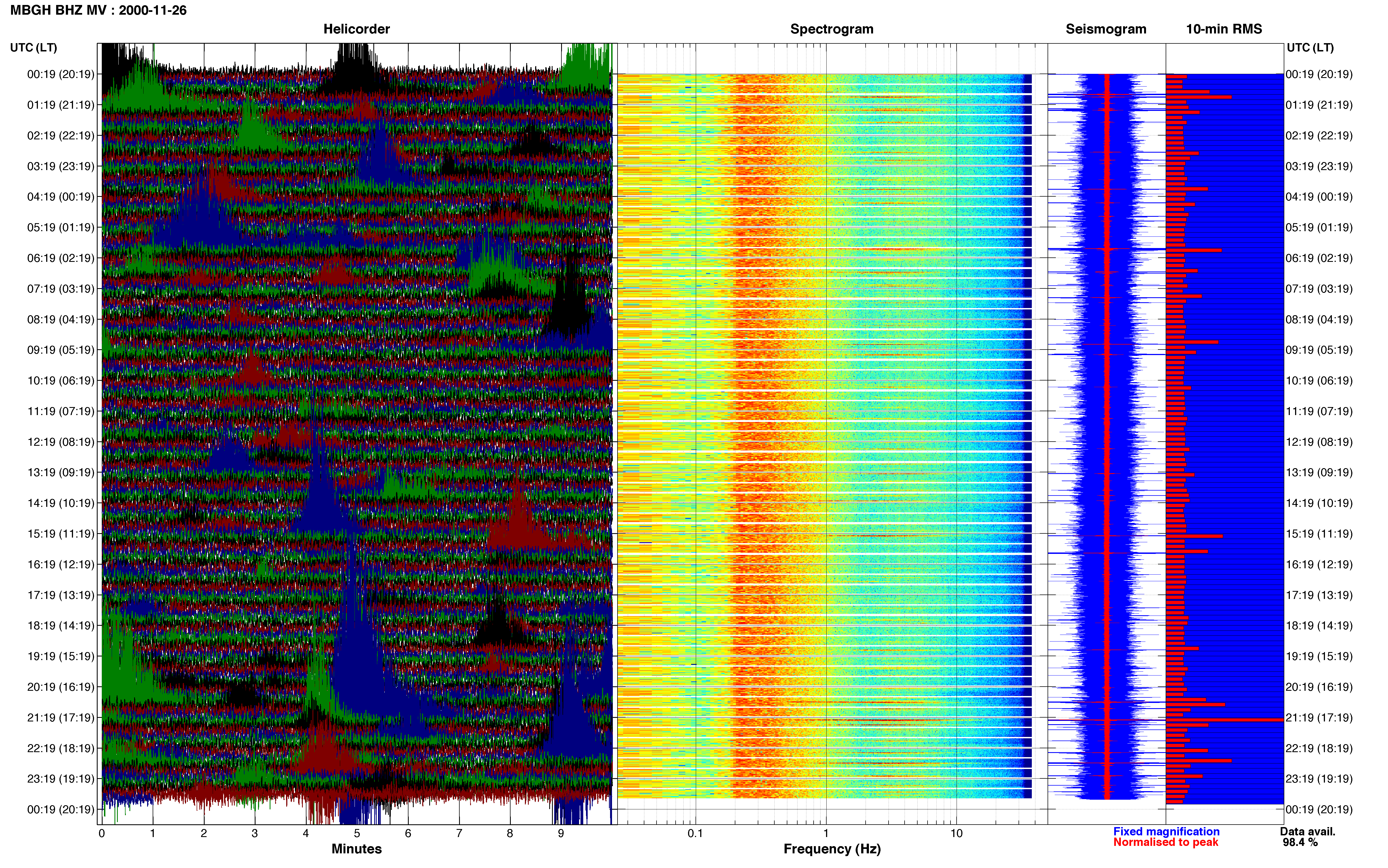
Task: Click the 'Minutes' x-axis label
Action: click(x=356, y=849)
